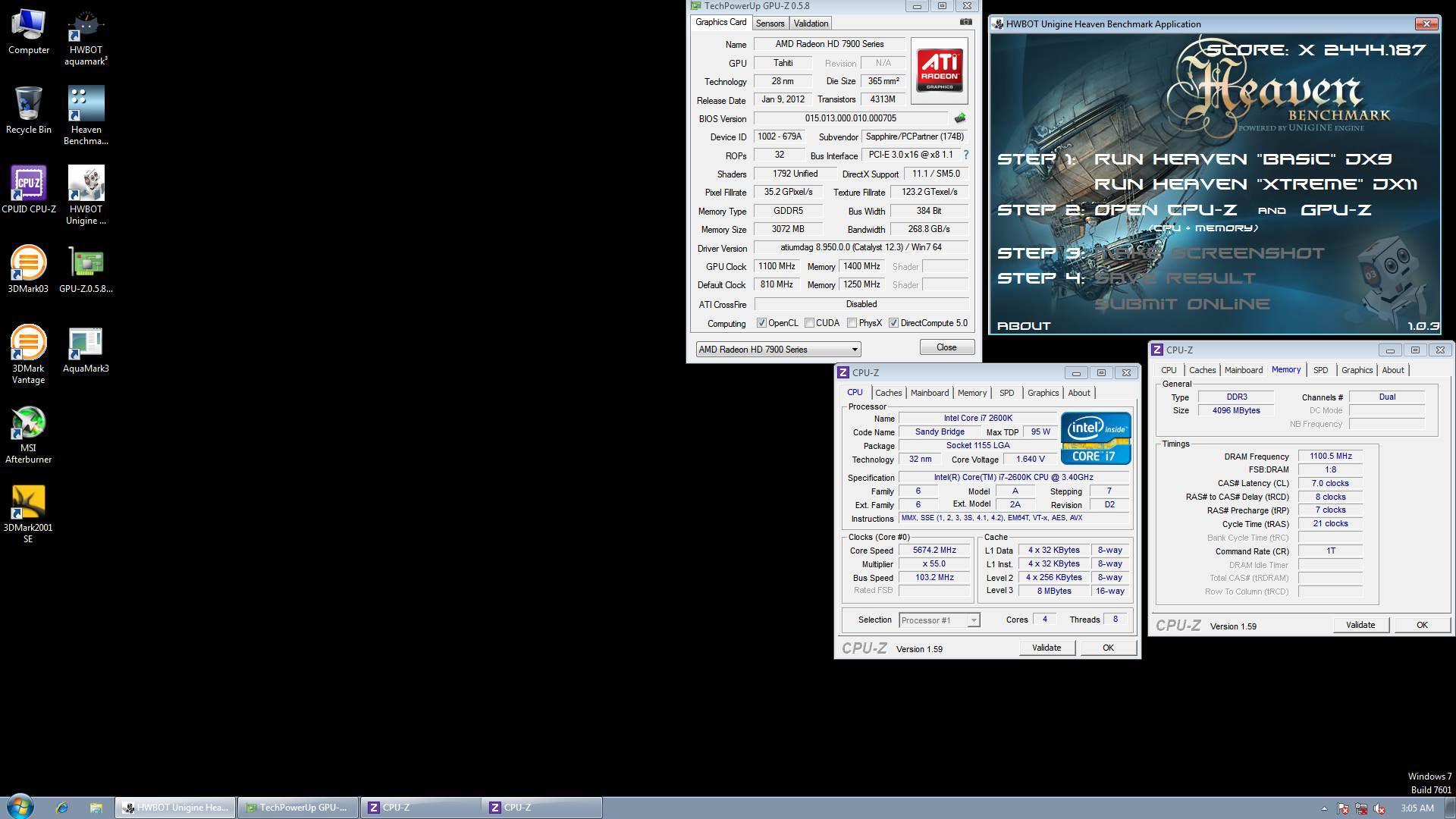Click Run Heaven "Basic" DX9
The image size is (1456, 819).
[x=1243, y=159]
